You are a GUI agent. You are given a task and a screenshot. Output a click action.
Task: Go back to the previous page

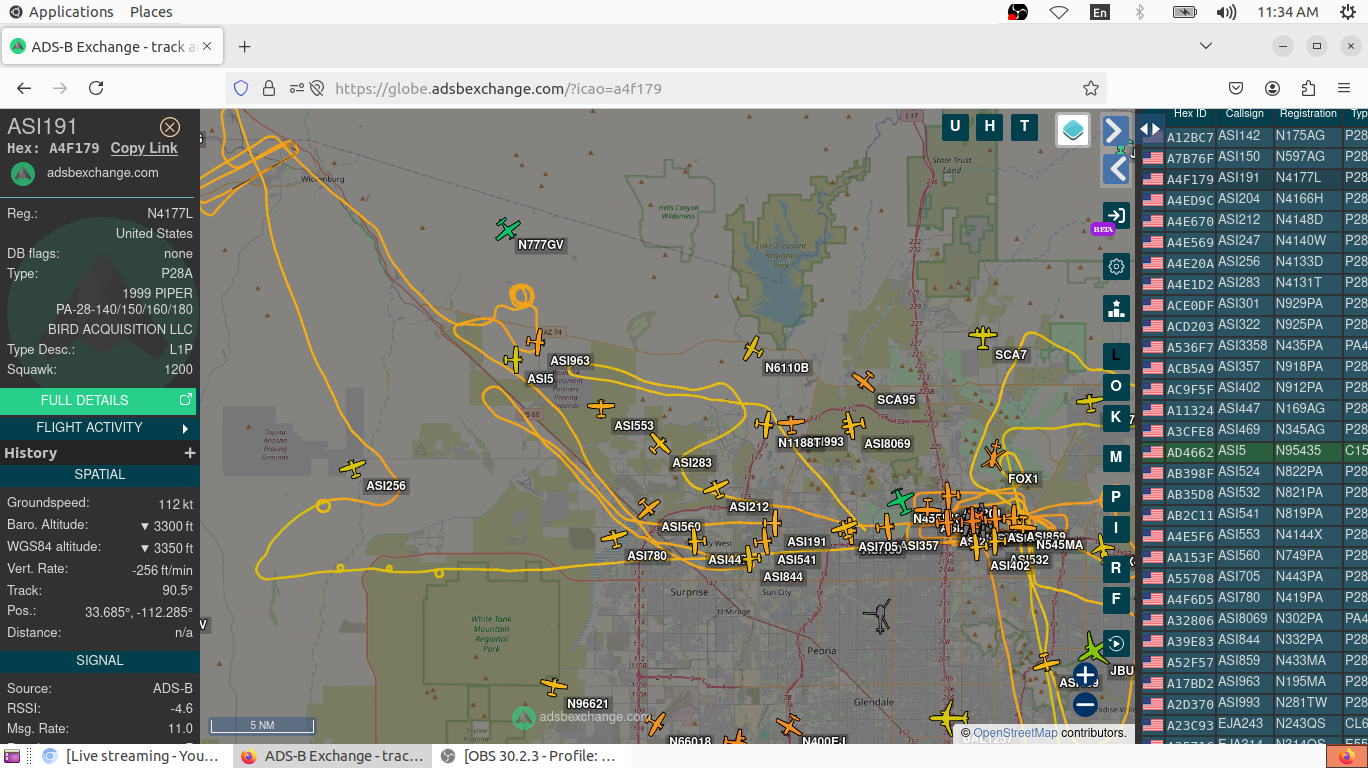point(24,88)
